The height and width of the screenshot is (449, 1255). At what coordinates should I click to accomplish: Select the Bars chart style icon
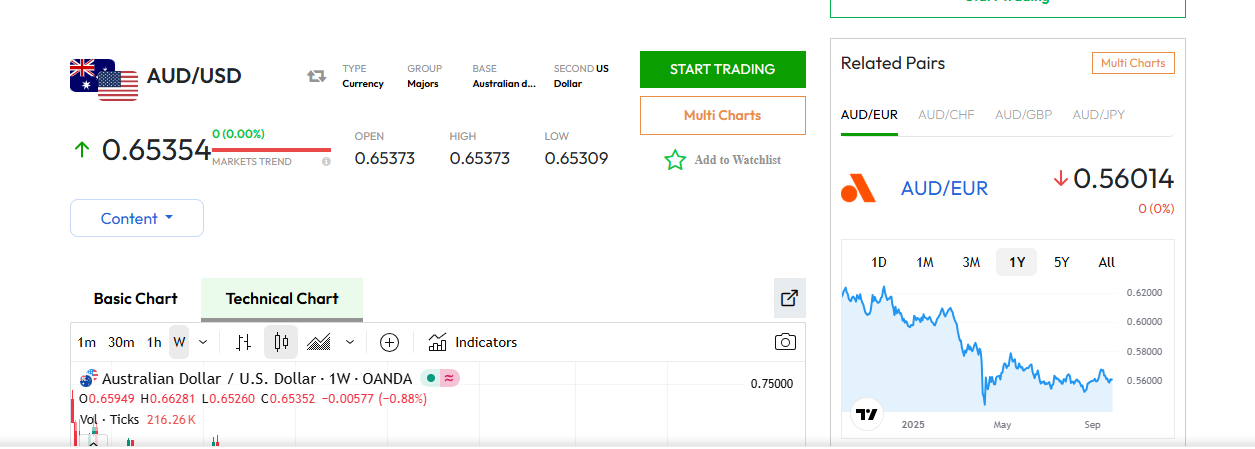point(243,342)
